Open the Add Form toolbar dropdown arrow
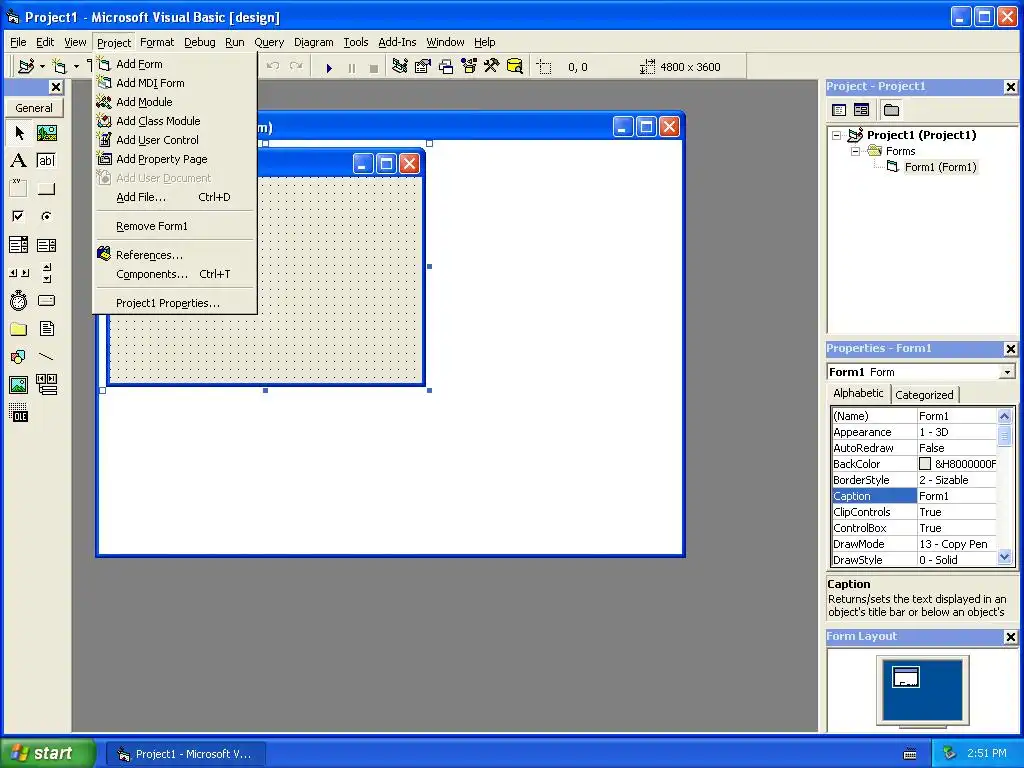The height and width of the screenshot is (768, 1024). pos(76,67)
